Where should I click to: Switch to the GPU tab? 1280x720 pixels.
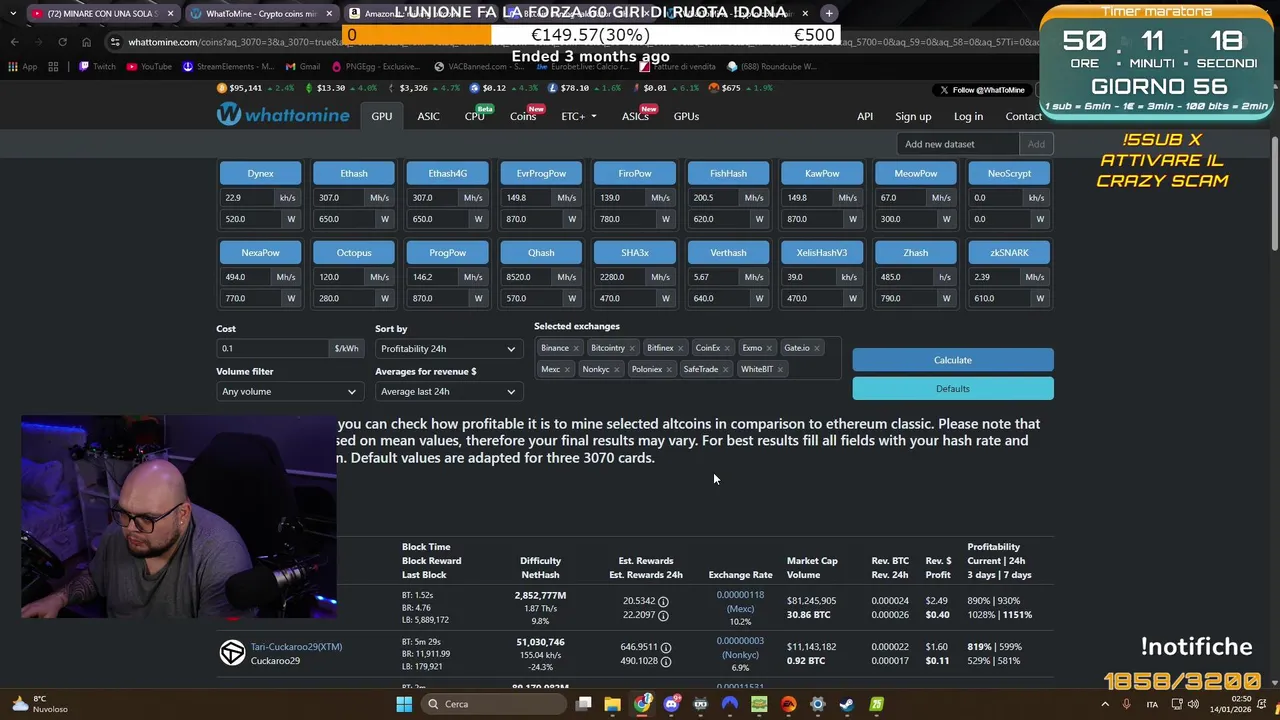pyautogui.click(x=382, y=116)
